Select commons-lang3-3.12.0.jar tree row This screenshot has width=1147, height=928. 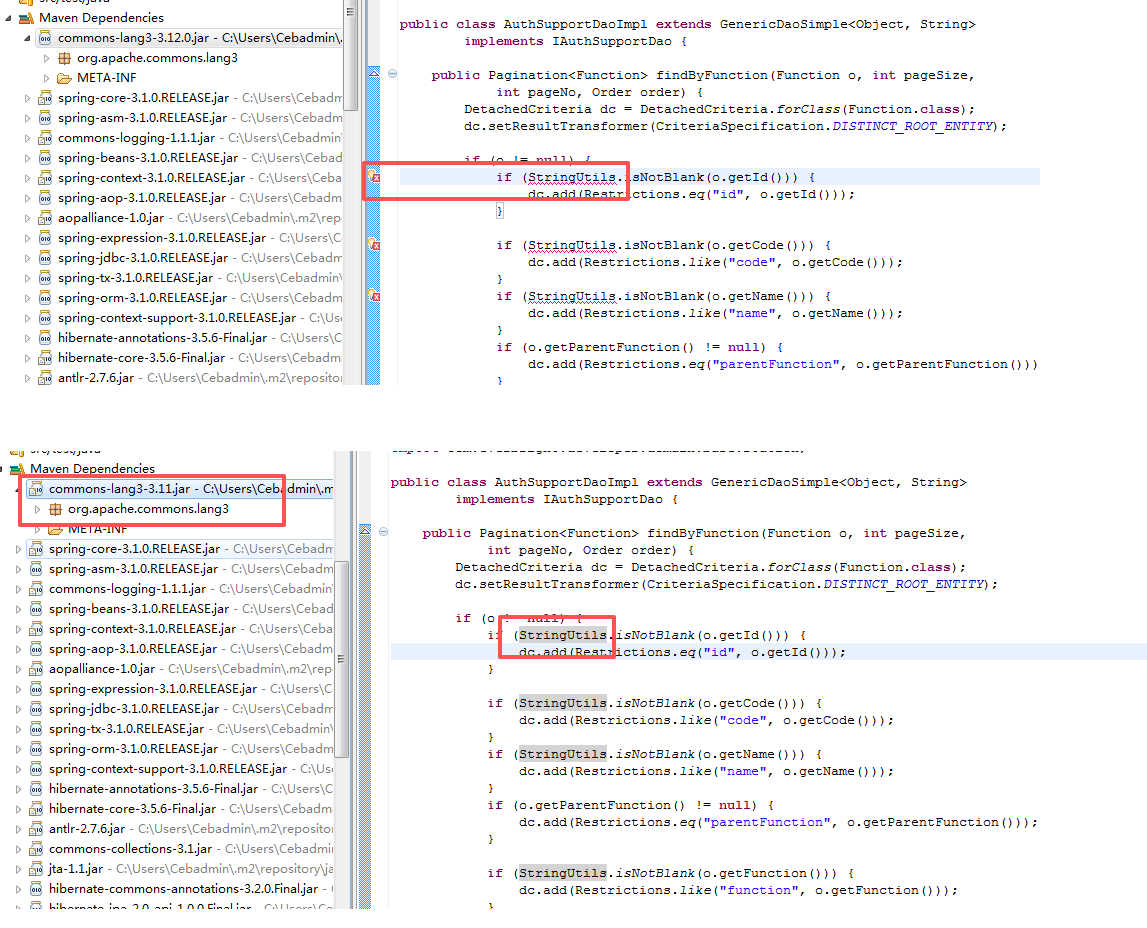click(x=190, y=38)
